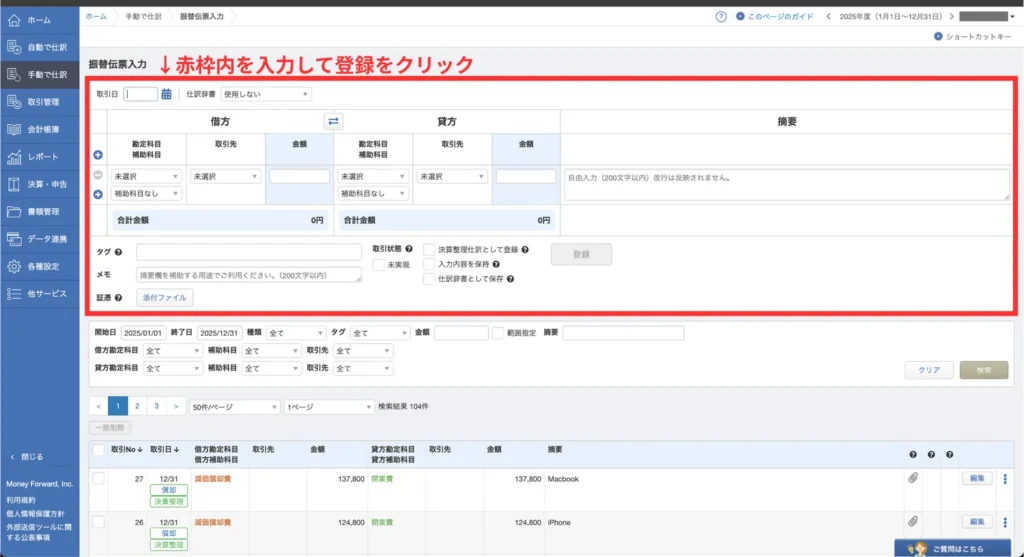Expand the 仕訳辞書 dropdown
The image size is (1024, 557).
265,95
